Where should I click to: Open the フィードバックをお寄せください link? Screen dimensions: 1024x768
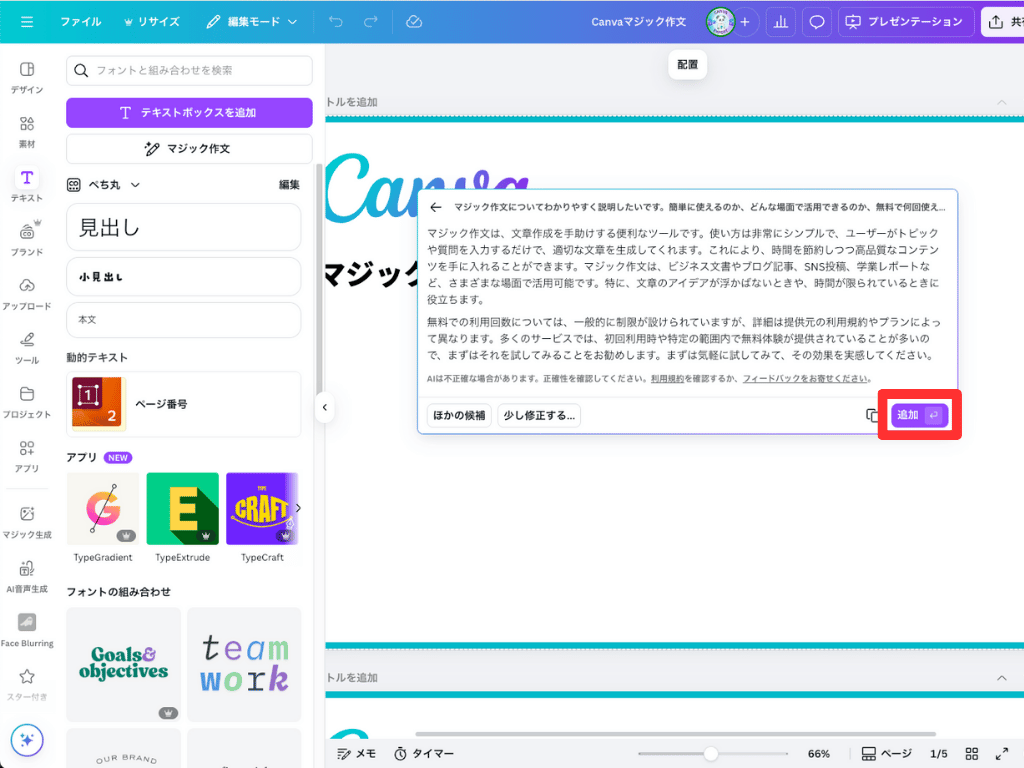806,379
